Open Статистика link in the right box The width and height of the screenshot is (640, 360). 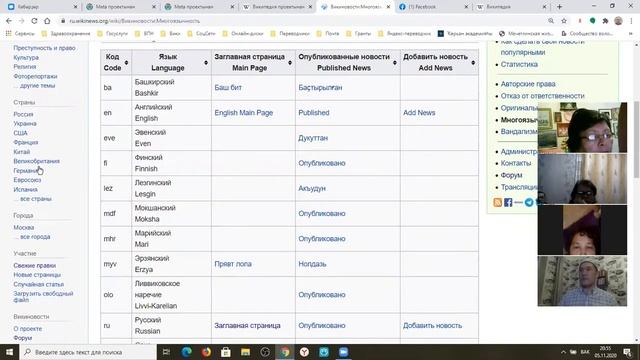(x=519, y=64)
